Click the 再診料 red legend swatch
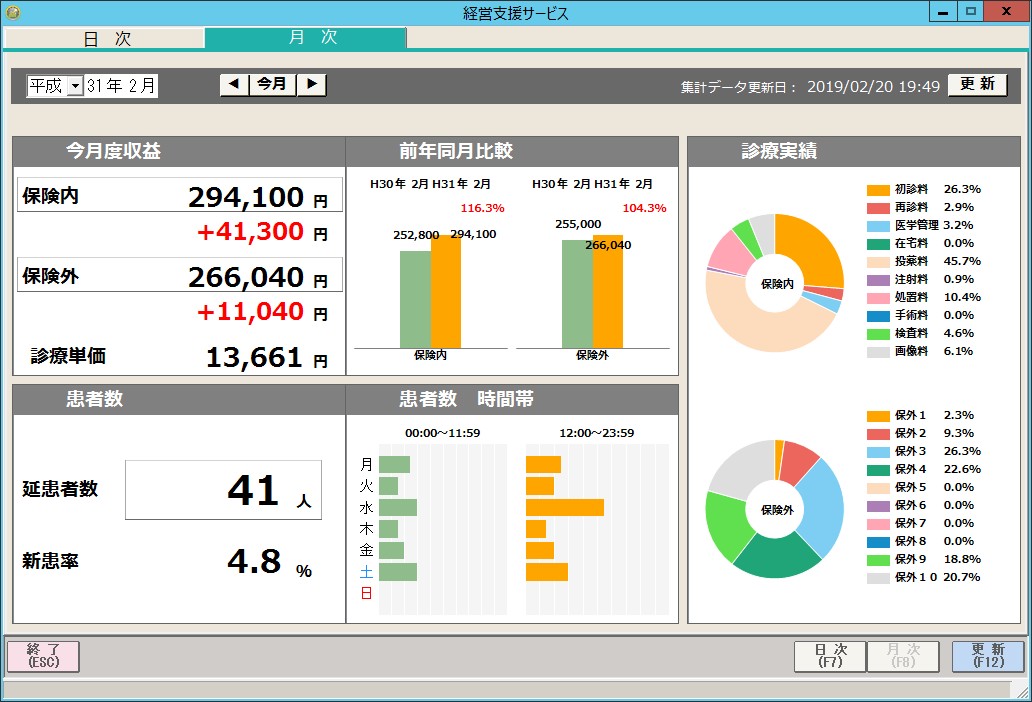This screenshot has height=702, width=1032. click(878, 208)
